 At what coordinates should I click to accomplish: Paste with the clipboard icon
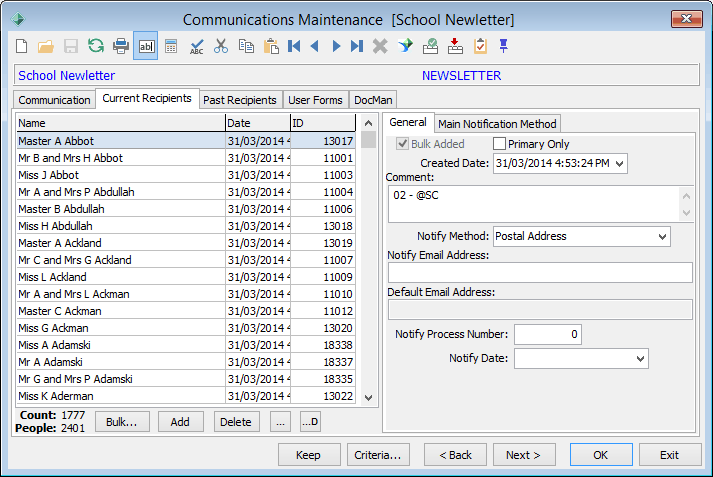(x=271, y=46)
